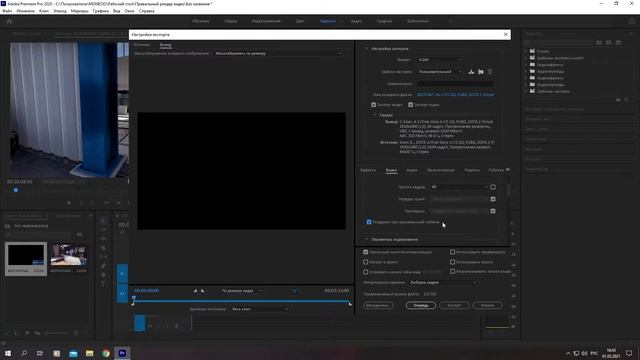The image size is (640, 360).
Task: Open the Подписи tab in export settings
Action: coord(472,170)
